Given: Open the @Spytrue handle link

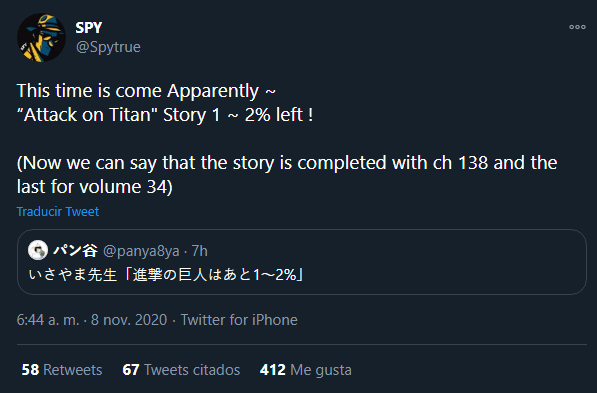Looking at the screenshot, I should coord(108,47).
